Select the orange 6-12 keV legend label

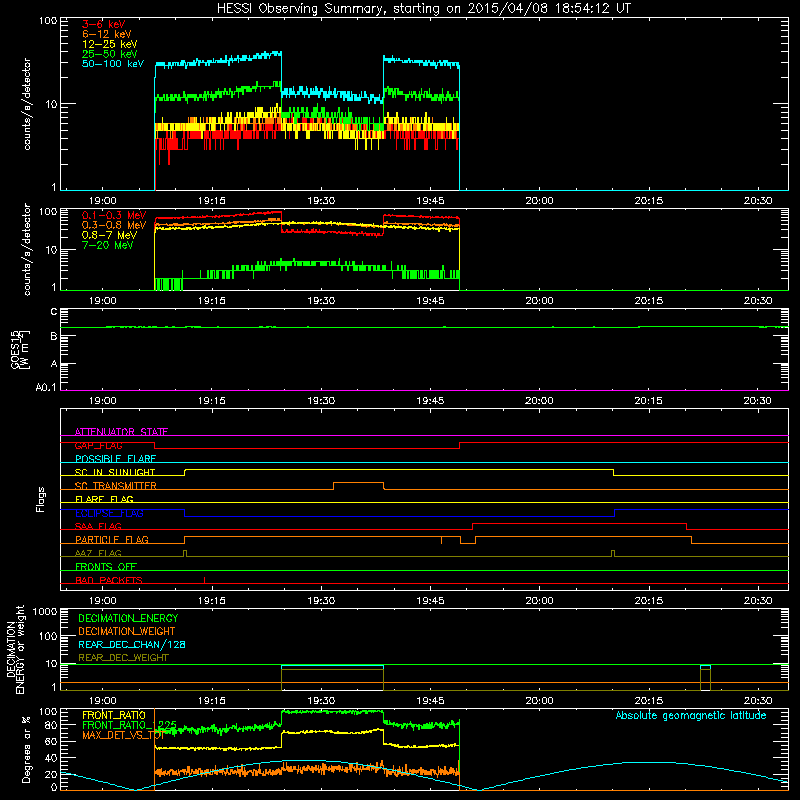click(x=106, y=34)
